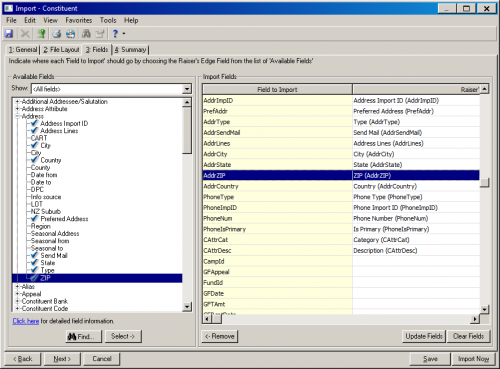
Task: Select the AddrCountry row in grid
Action: click(341, 186)
